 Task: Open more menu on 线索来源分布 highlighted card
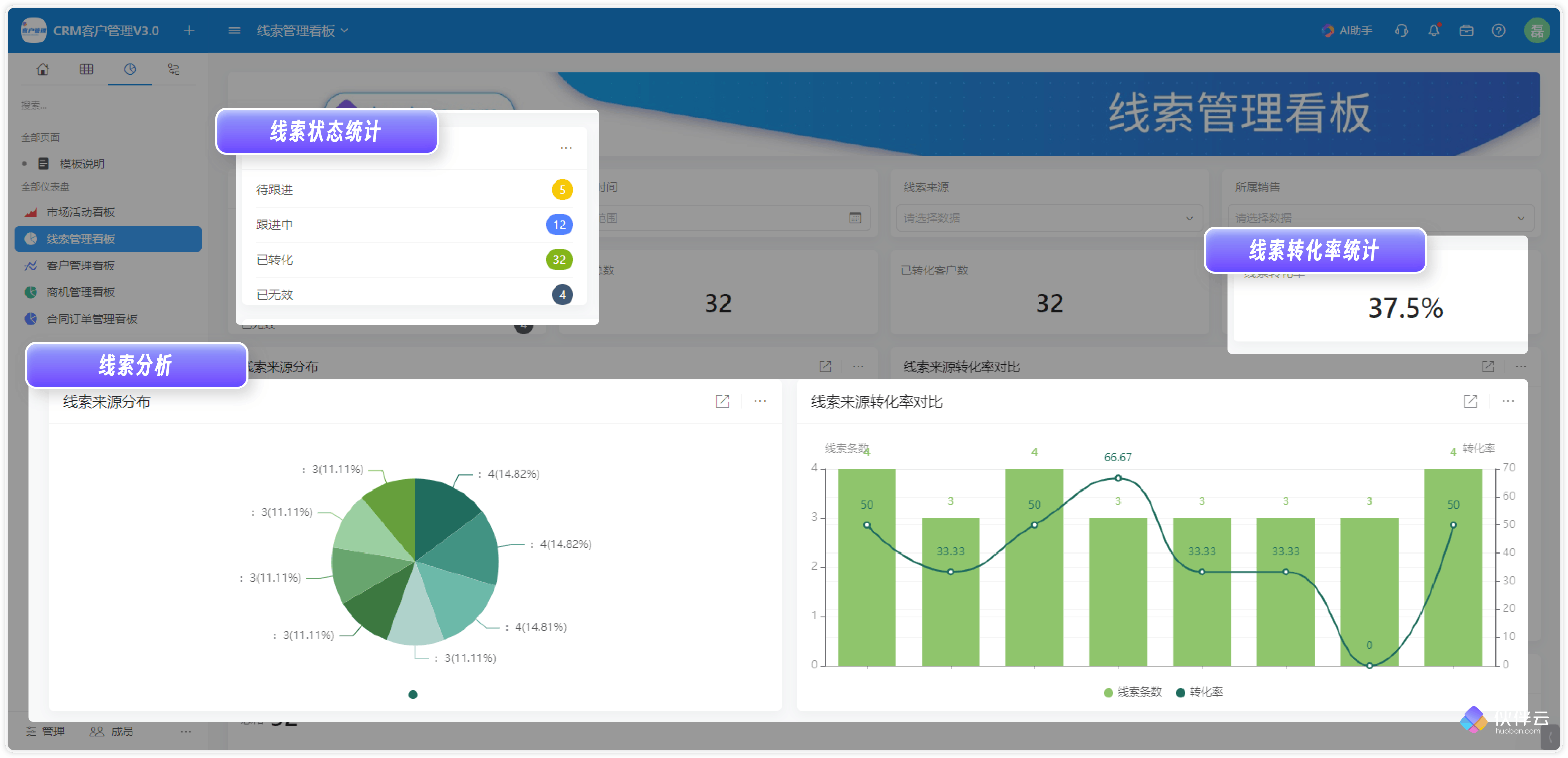(x=760, y=401)
